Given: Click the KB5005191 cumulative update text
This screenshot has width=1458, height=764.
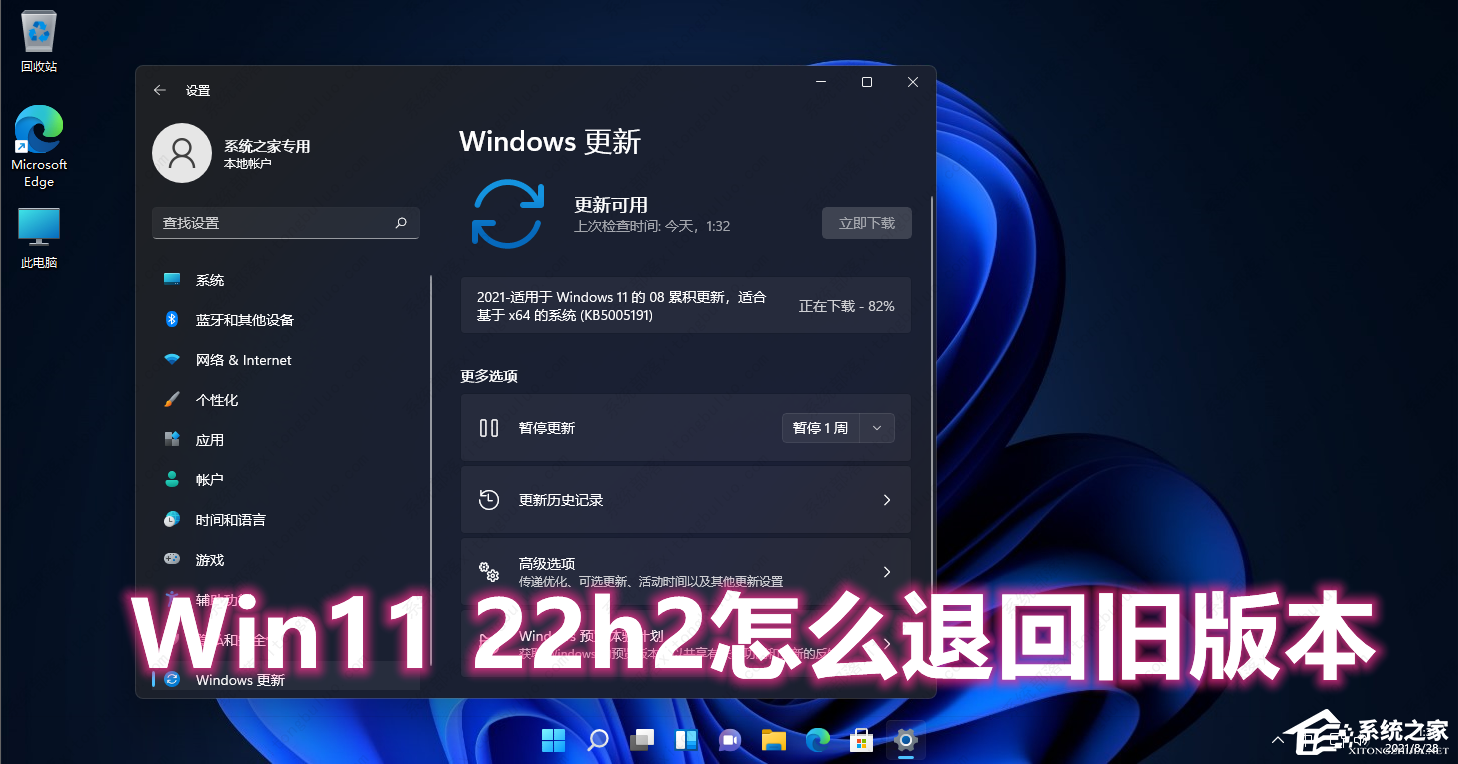Looking at the screenshot, I should point(621,306).
